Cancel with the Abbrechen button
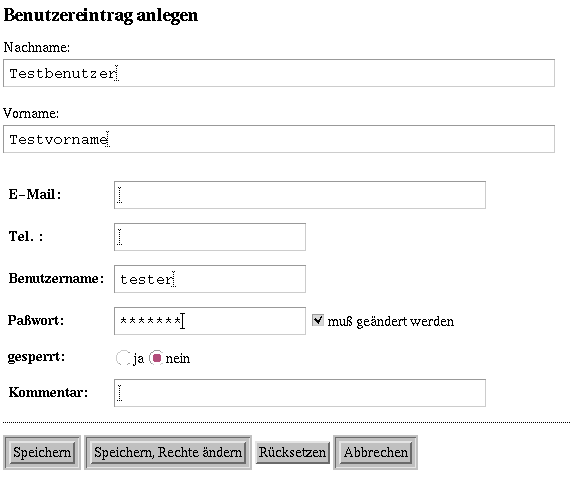 376,453
